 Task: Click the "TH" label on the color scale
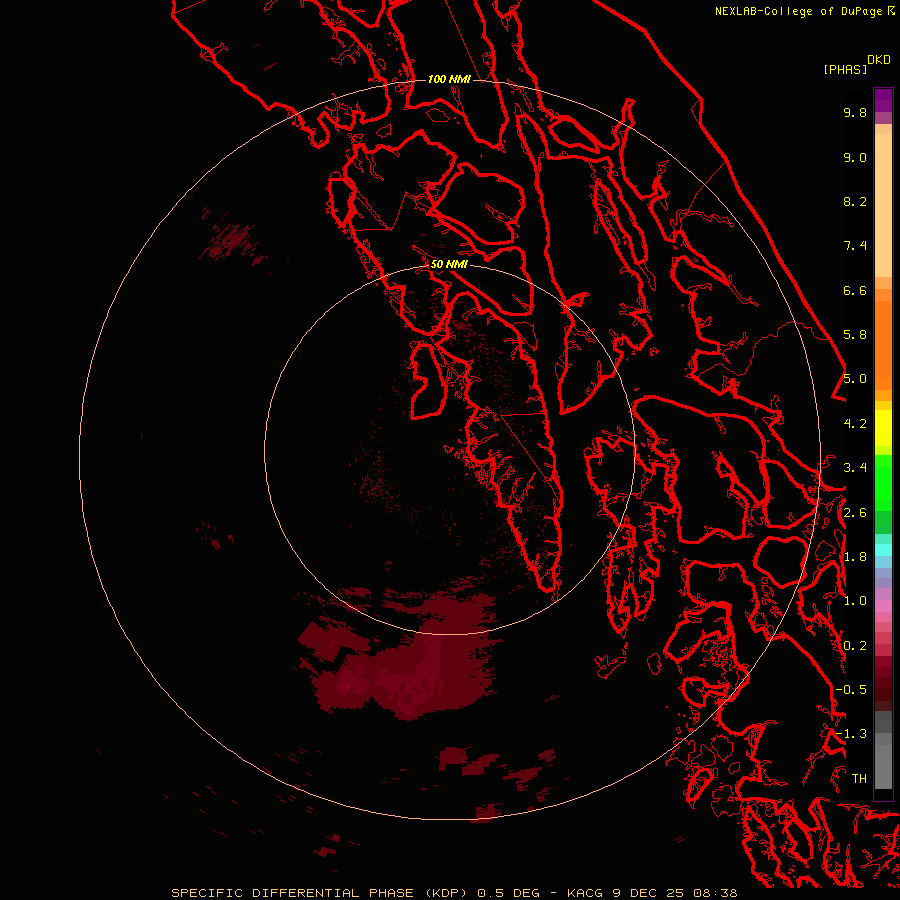859,779
